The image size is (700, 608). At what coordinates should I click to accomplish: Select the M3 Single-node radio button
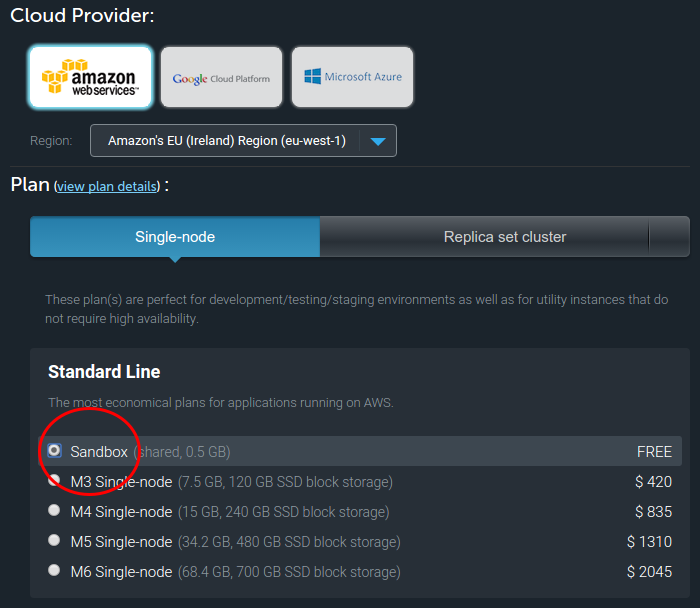tap(54, 481)
